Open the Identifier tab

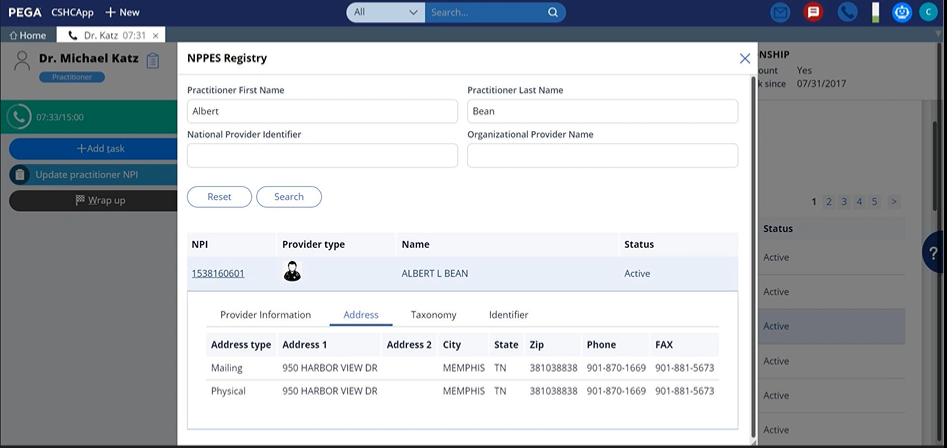[x=509, y=315]
